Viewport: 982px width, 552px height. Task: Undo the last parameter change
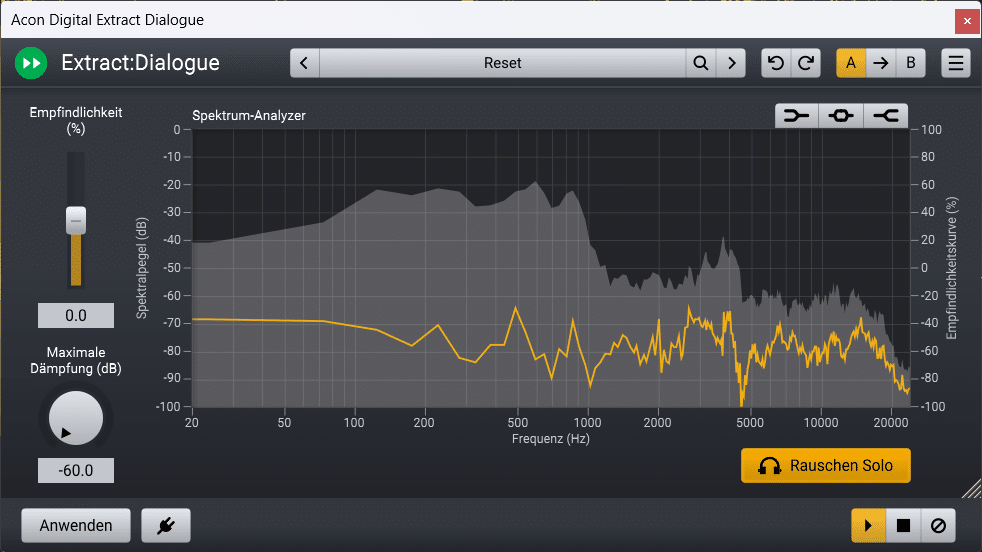pyautogui.click(x=775, y=63)
